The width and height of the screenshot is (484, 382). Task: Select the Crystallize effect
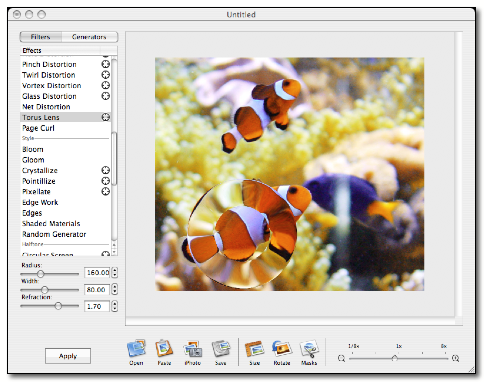[x=40, y=170]
